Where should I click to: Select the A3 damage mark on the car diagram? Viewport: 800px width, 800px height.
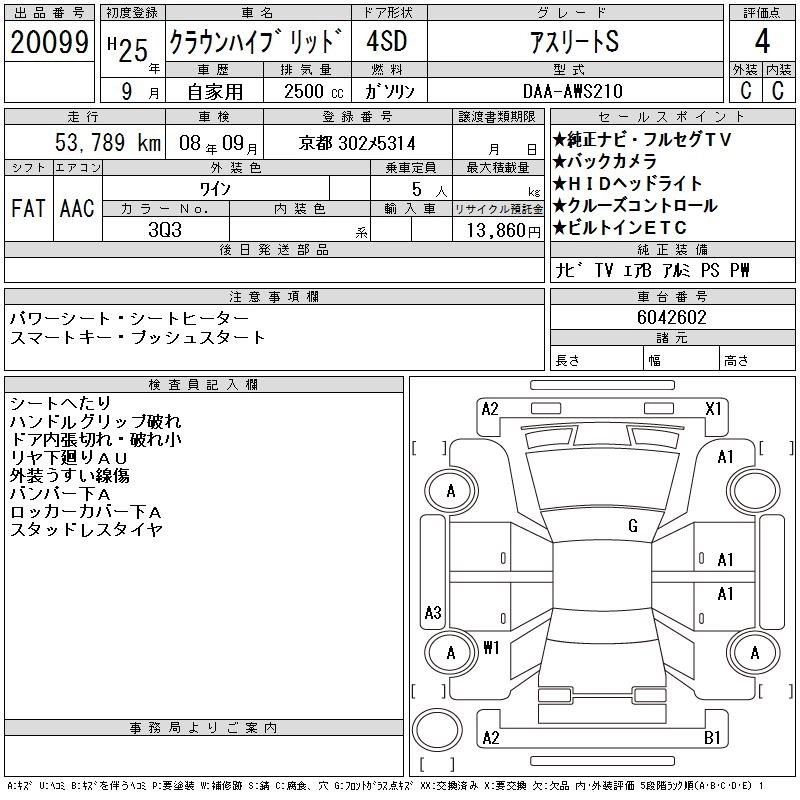pos(433,612)
